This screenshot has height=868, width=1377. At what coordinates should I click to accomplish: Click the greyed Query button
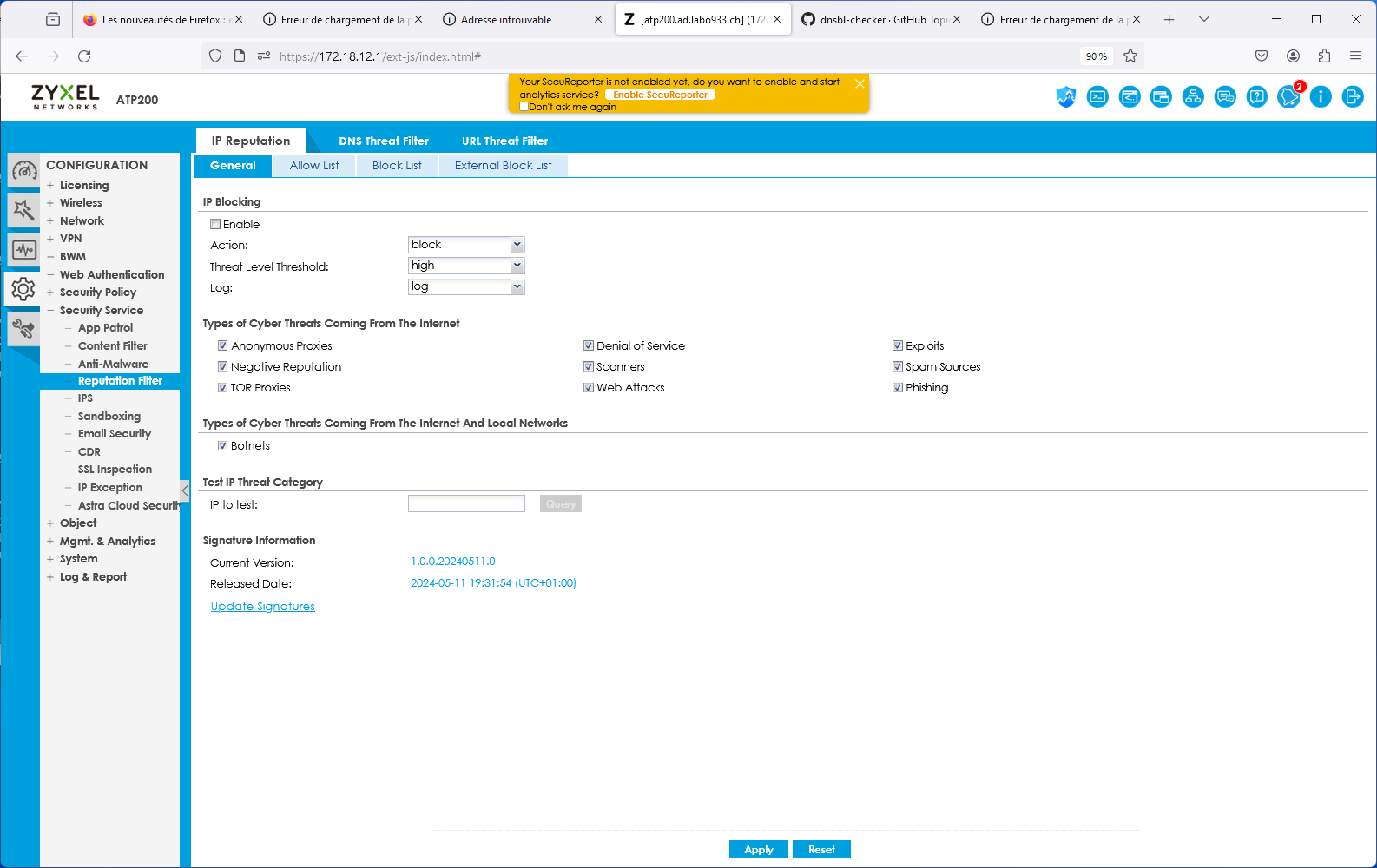click(x=560, y=503)
